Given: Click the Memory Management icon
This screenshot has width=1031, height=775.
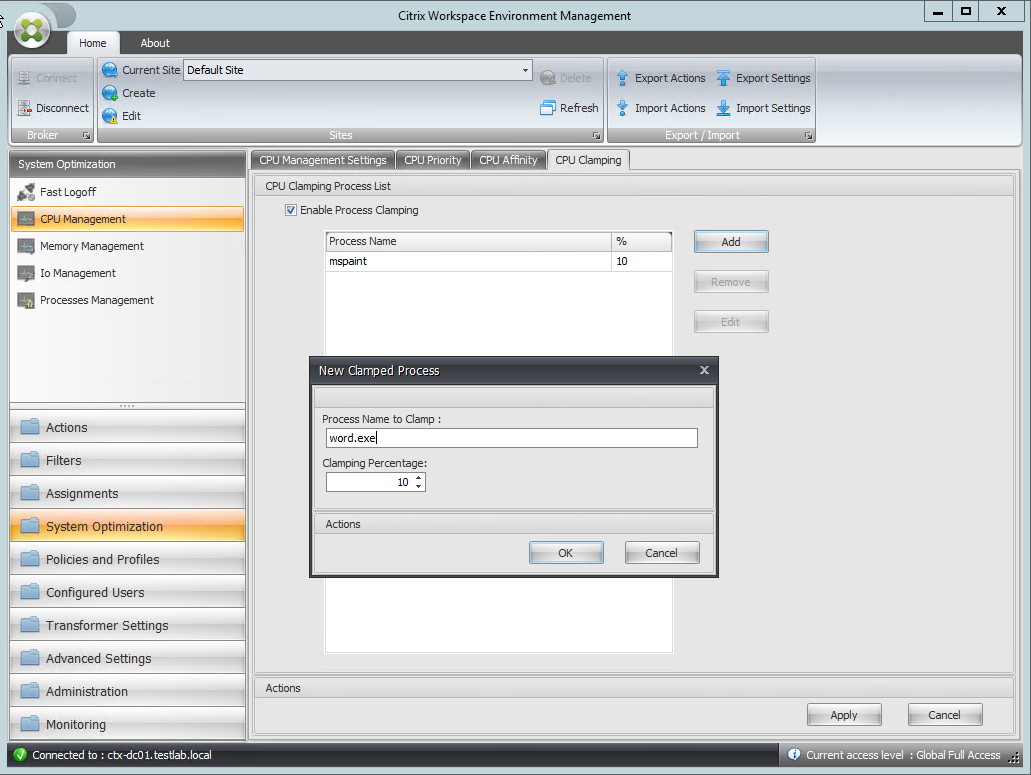Looking at the screenshot, I should click(26, 247).
